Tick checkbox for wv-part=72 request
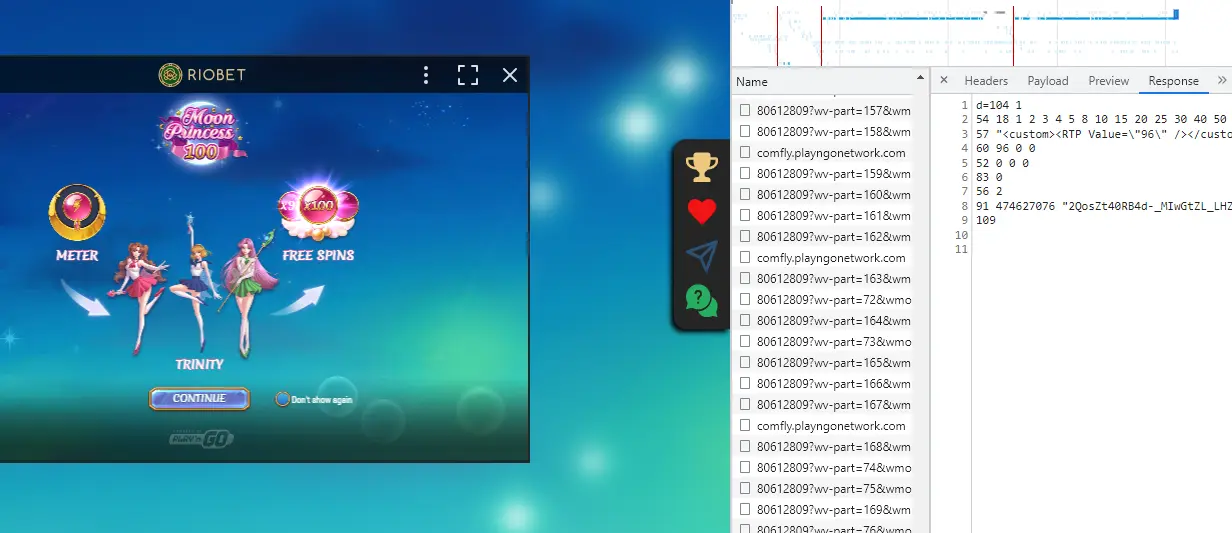Screen dimensions: 1232x533 744,299
